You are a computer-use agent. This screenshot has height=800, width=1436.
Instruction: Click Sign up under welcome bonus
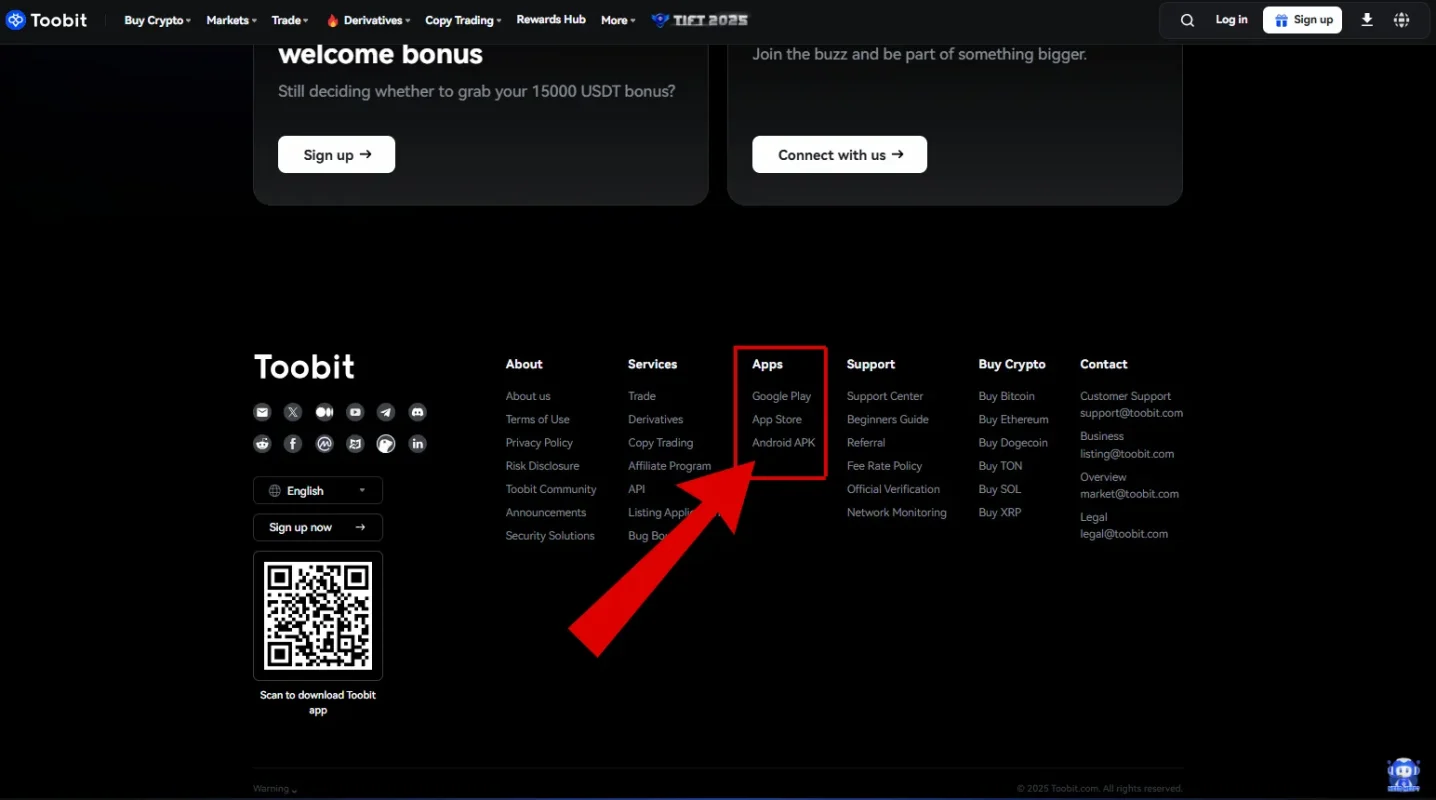[336, 155]
